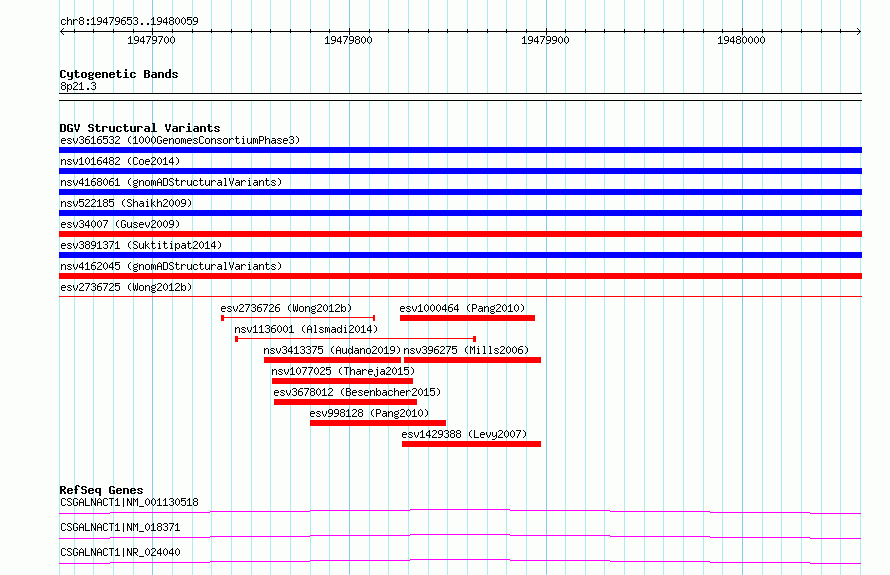Click the blue bar of nsv1016482
The height and width of the screenshot is (575, 890).
tap(460, 171)
